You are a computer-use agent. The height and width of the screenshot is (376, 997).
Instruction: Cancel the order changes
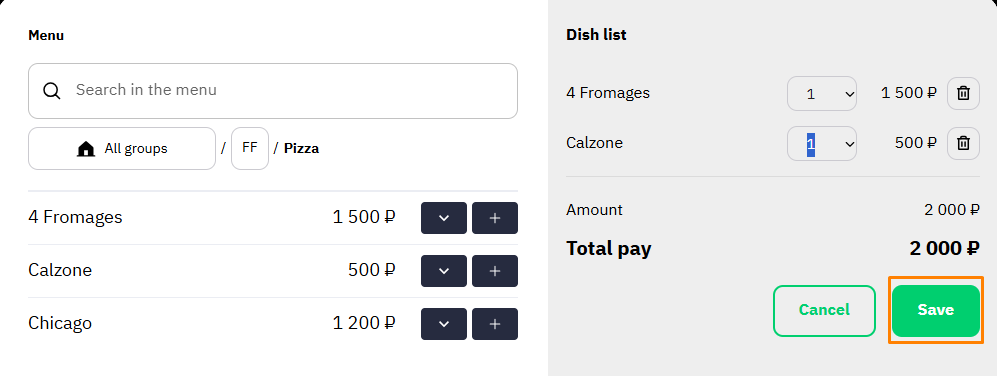point(824,310)
